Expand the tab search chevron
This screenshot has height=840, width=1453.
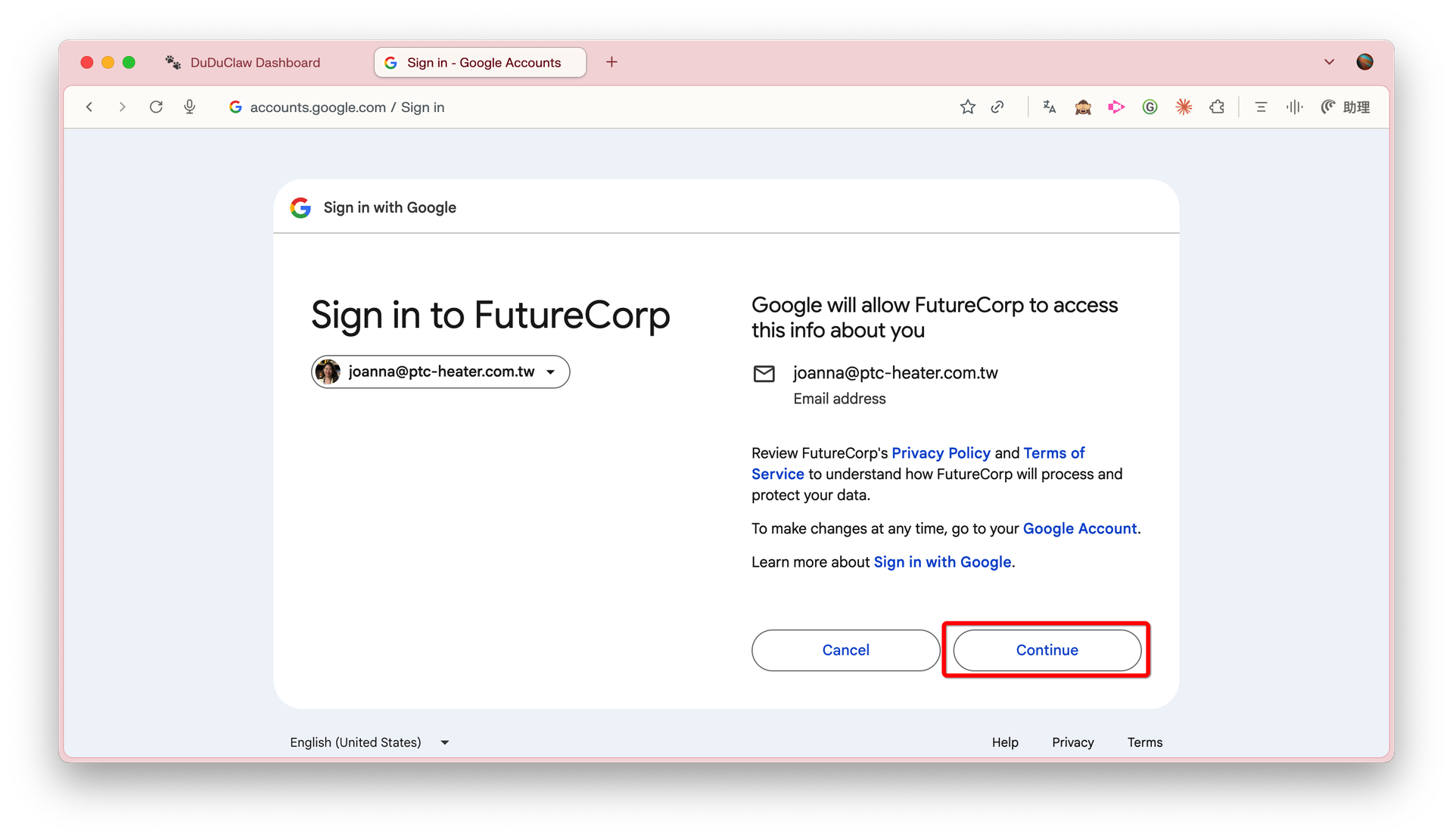1329,62
